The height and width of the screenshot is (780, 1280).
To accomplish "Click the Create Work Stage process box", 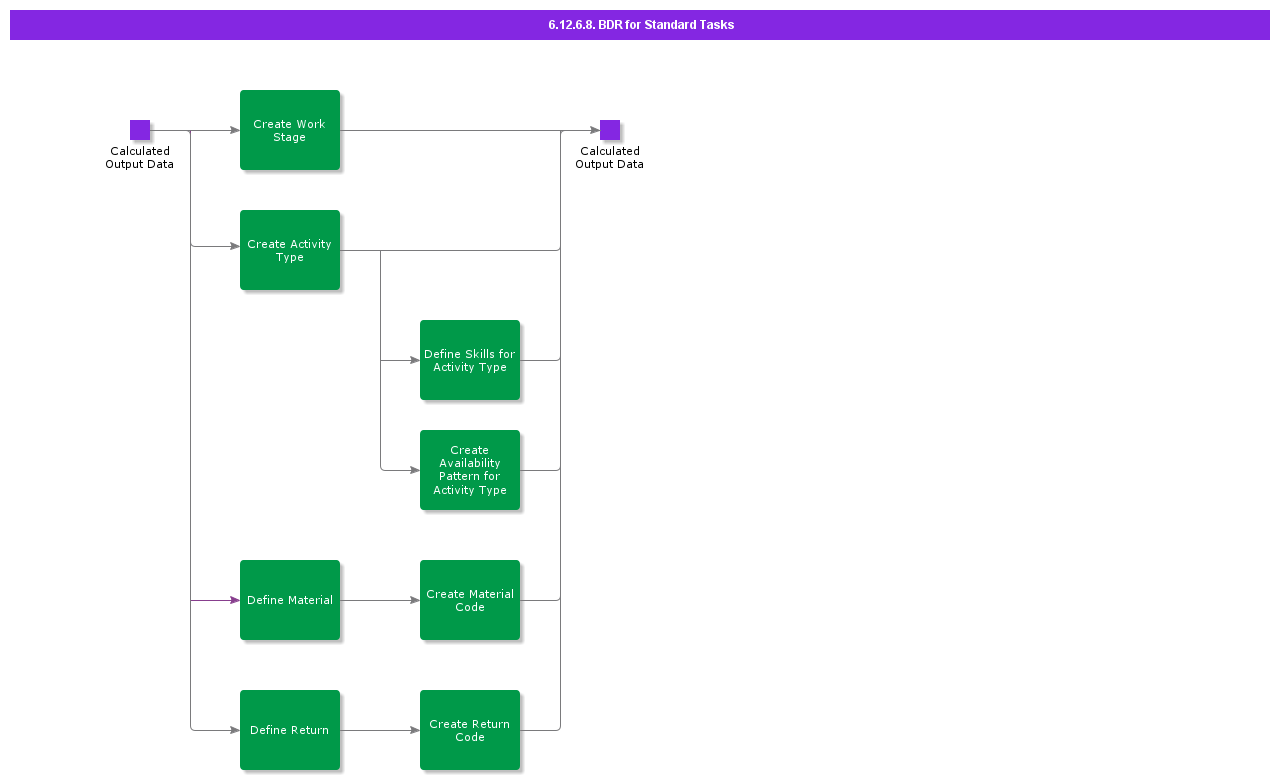I will point(290,130).
